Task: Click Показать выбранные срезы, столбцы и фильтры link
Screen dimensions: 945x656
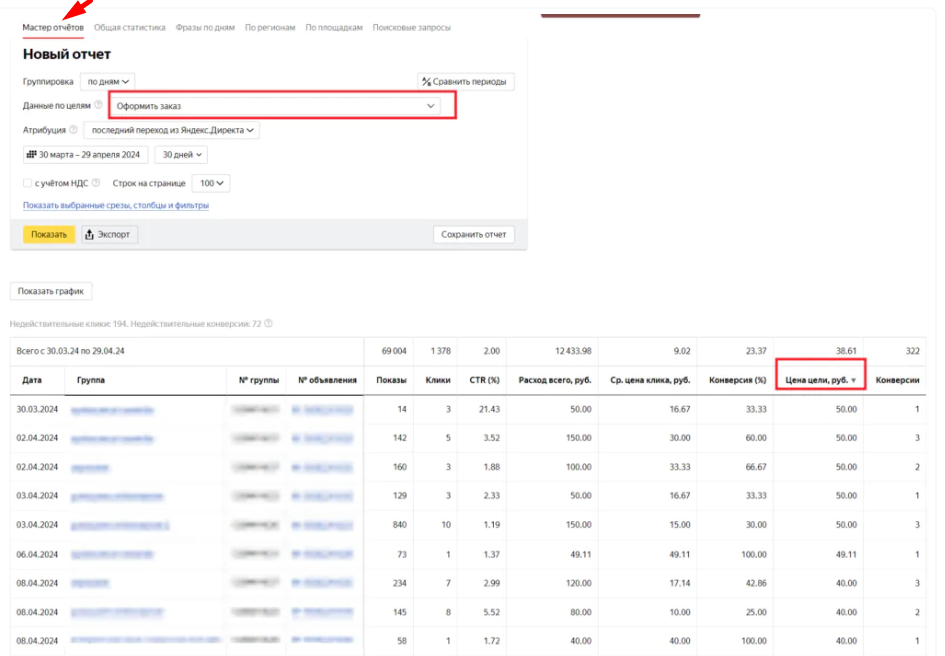Action: pyautogui.click(x=116, y=206)
